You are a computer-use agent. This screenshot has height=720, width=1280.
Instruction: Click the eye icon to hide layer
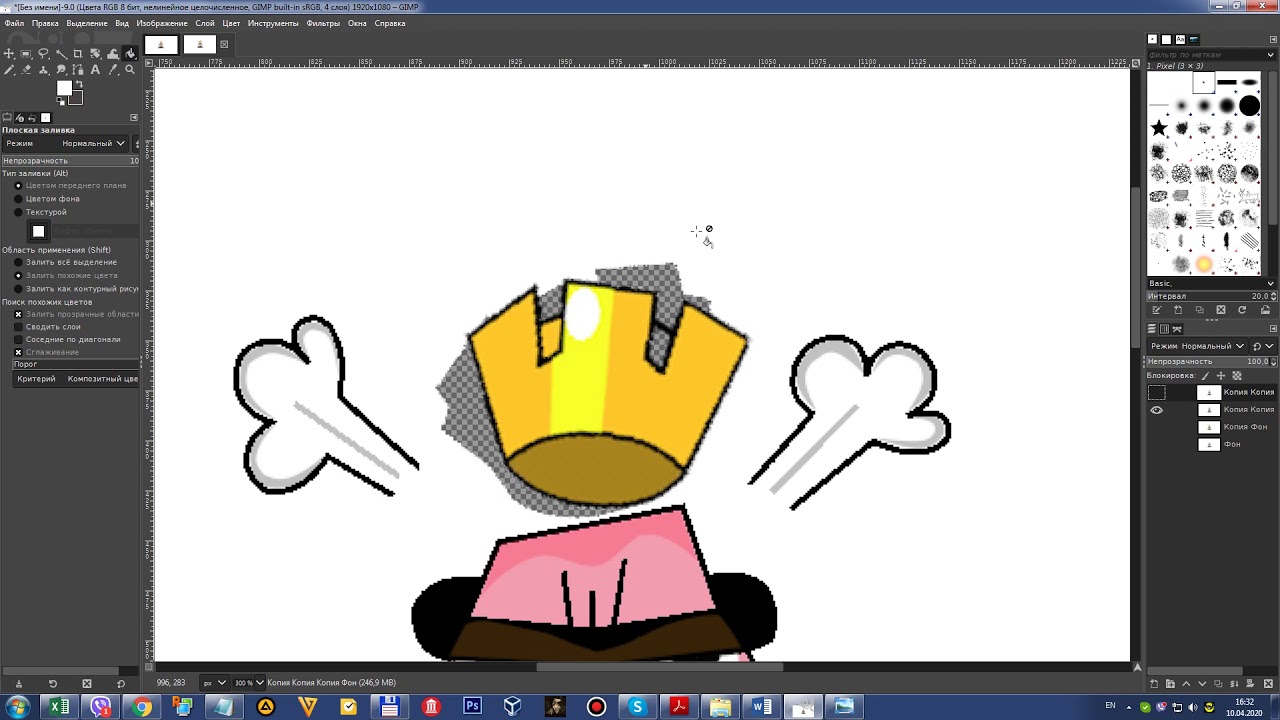pos(1157,410)
